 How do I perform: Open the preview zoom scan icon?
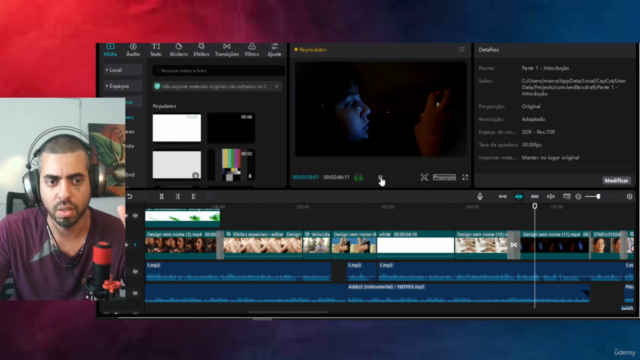(x=424, y=177)
